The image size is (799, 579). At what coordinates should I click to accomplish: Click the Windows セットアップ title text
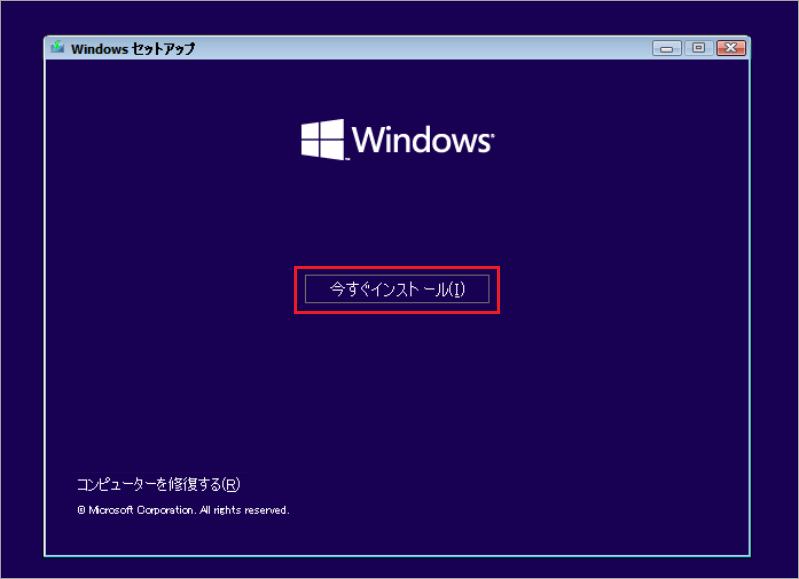[133, 49]
